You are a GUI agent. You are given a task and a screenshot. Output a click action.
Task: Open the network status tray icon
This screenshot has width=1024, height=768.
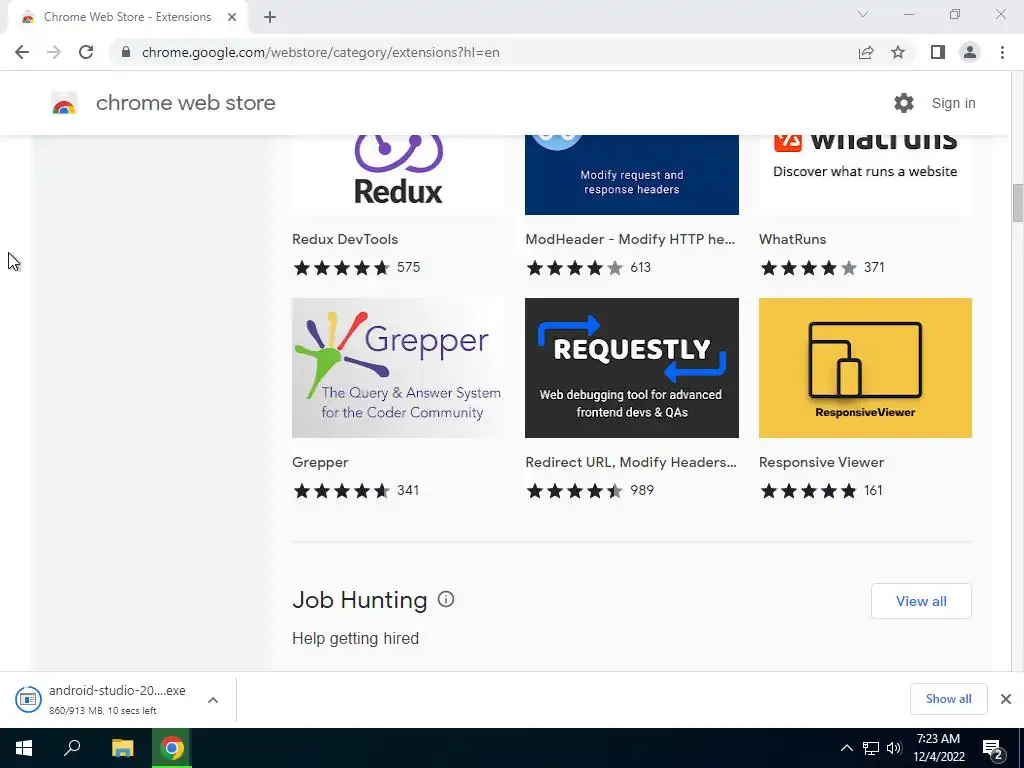coord(870,748)
